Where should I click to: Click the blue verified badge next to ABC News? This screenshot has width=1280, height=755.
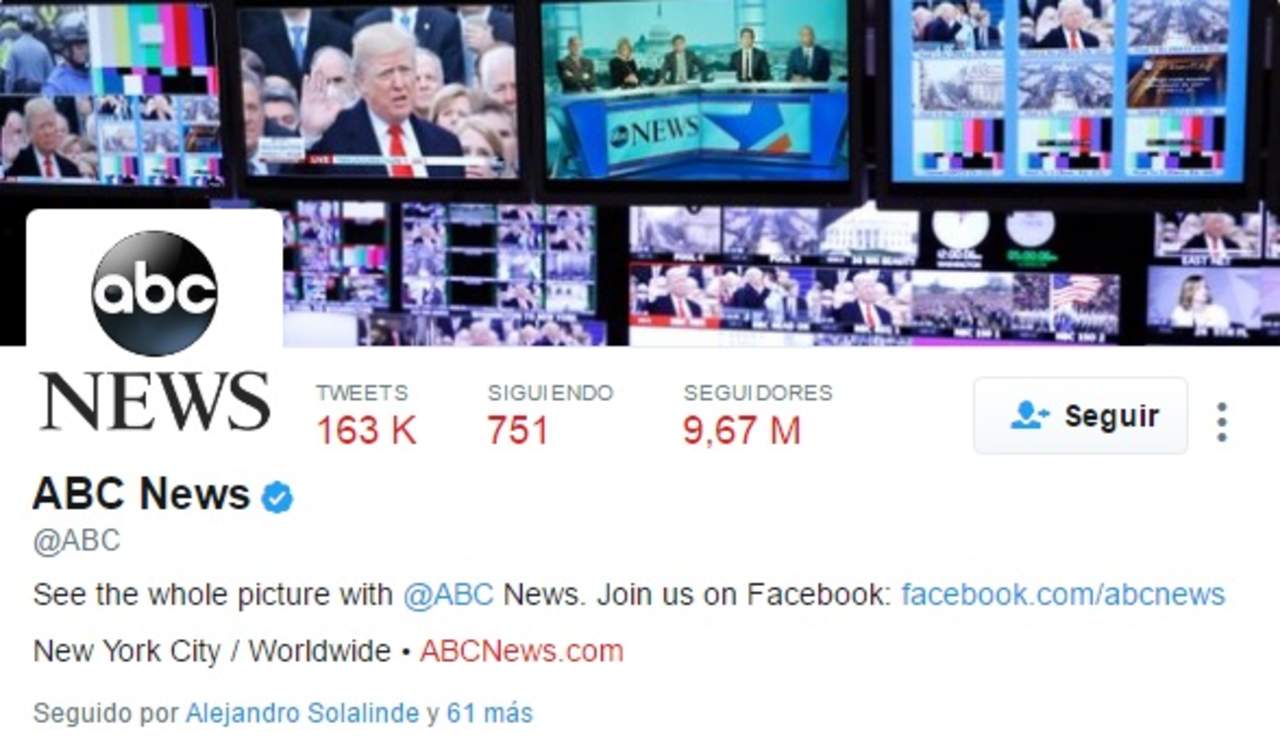click(277, 496)
